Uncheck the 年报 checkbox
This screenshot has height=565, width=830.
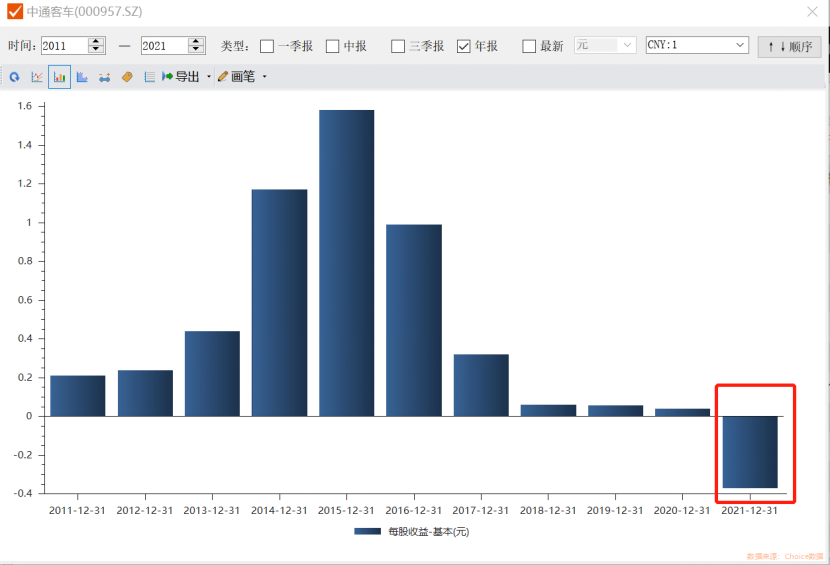(464, 46)
